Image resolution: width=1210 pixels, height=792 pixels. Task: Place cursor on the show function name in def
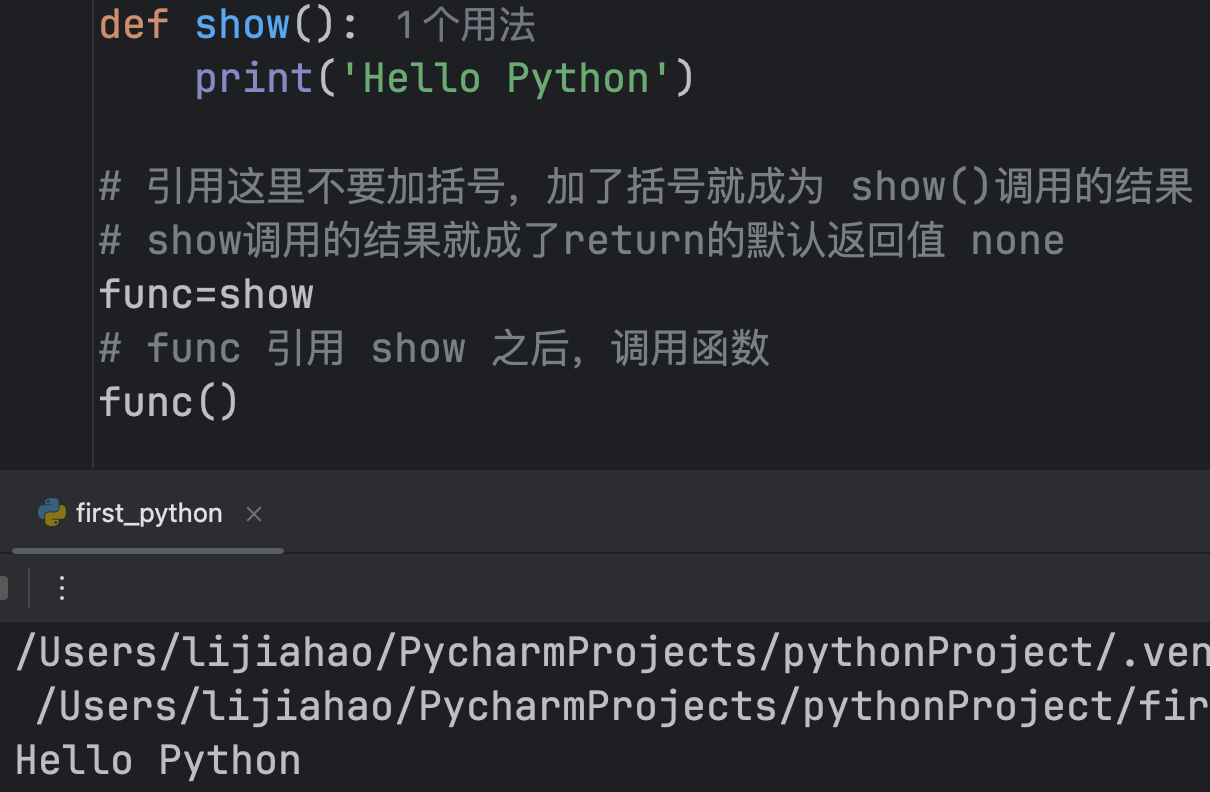point(241,25)
